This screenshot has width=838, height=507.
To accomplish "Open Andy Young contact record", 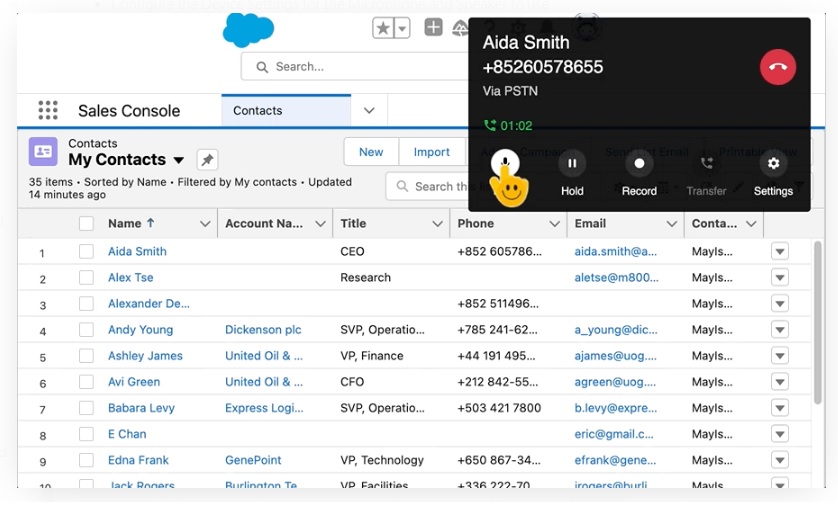I will 141,330.
